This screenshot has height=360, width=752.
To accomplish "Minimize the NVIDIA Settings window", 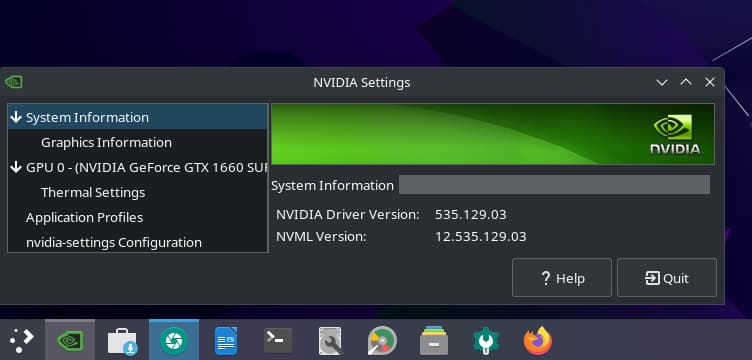I will coord(662,82).
